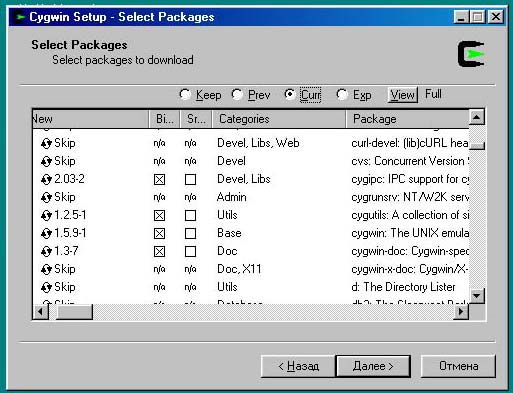Click 'cygwin-x-doc: Cygwin/X' package text

pos(410,269)
